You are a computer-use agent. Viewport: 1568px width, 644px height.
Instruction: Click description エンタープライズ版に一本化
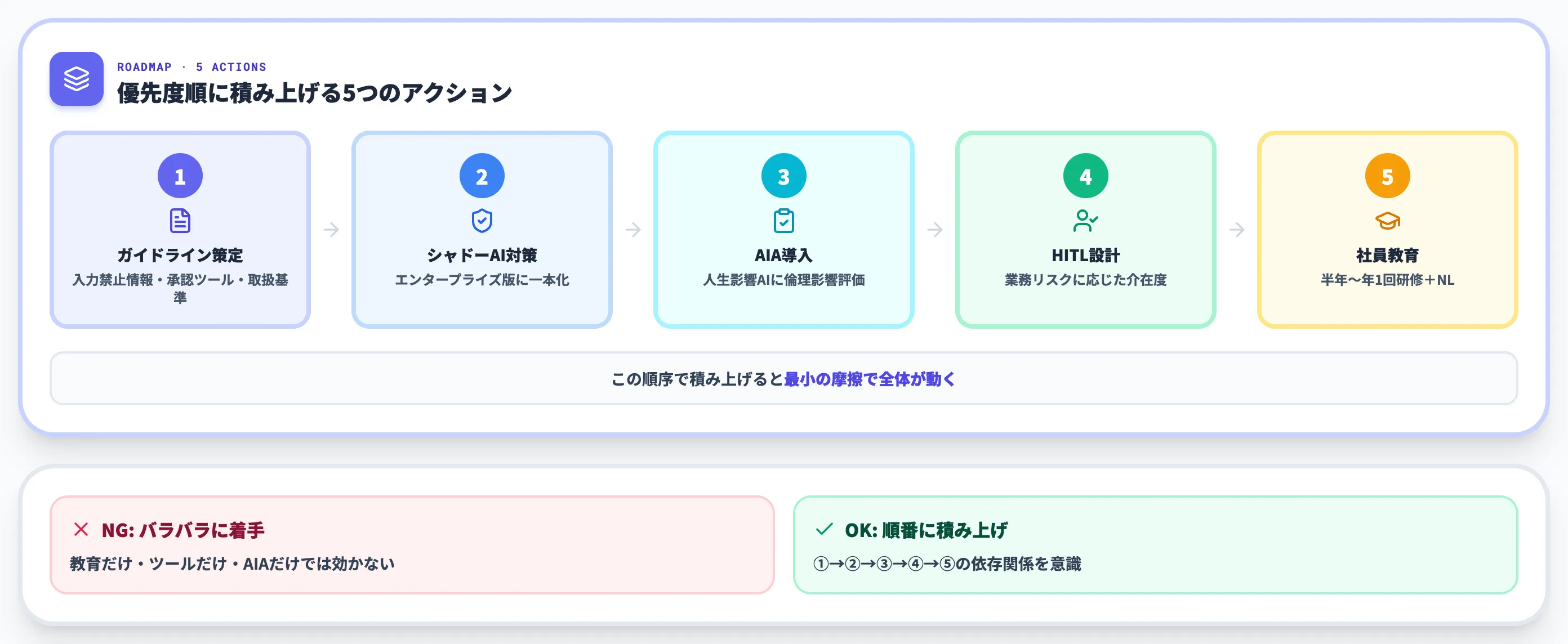482,280
